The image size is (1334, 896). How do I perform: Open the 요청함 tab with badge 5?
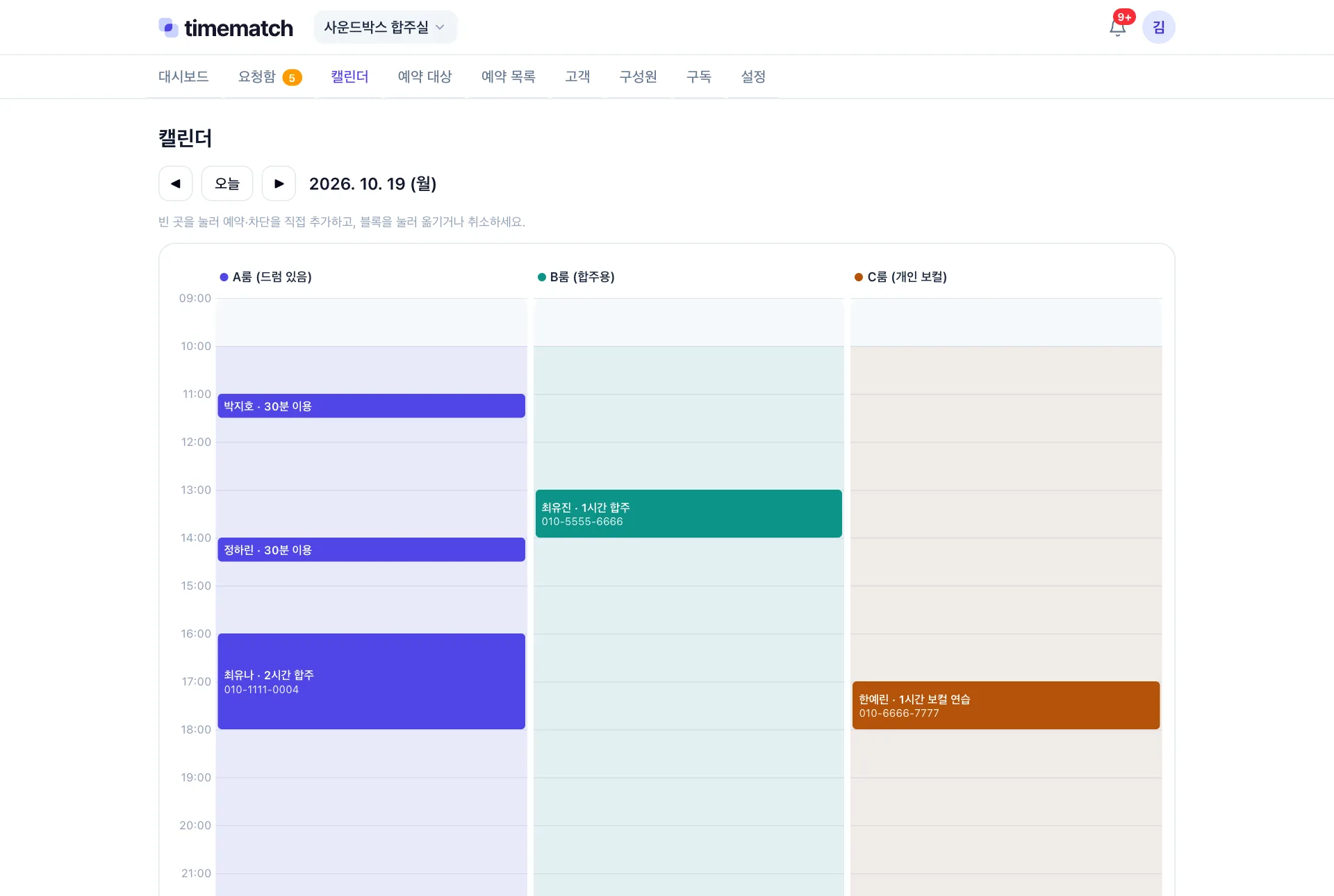click(270, 76)
